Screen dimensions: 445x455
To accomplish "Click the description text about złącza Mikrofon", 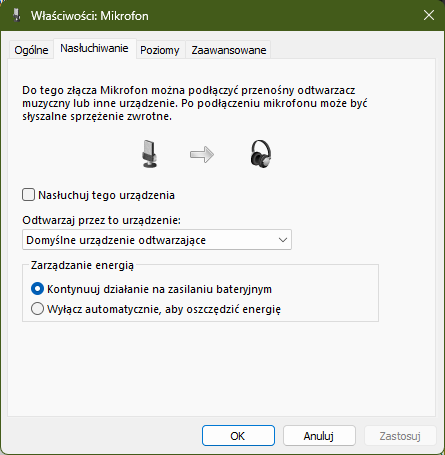I will (195, 103).
